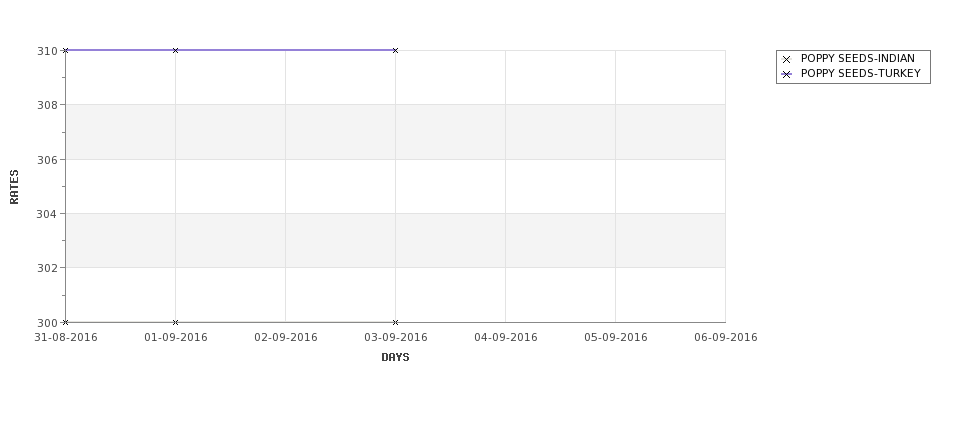
Task: Click the DAYS axis title
Action: (395, 357)
